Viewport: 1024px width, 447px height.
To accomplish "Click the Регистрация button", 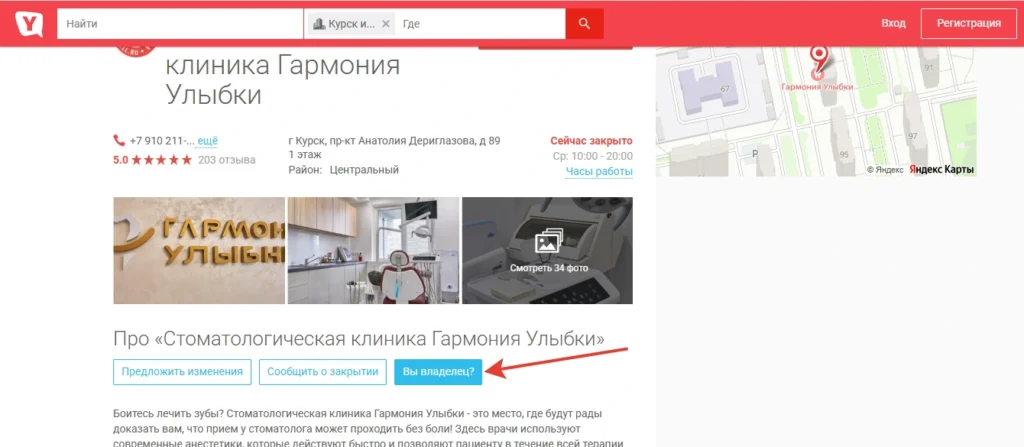I will coord(968,24).
